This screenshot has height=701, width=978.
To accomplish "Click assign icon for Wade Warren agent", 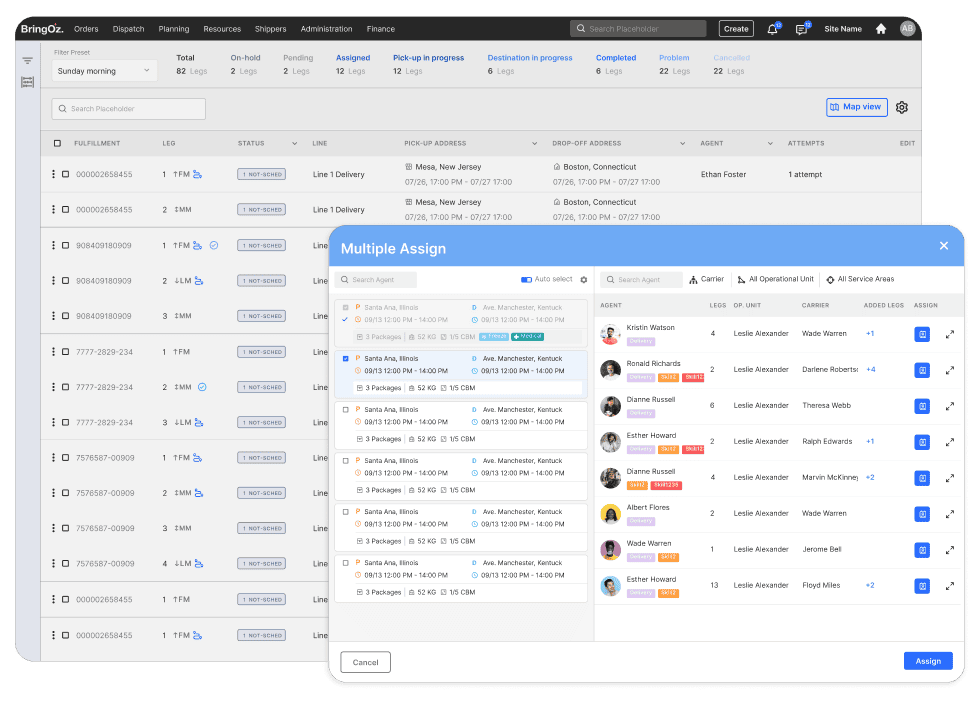I will pyautogui.click(x=922, y=550).
